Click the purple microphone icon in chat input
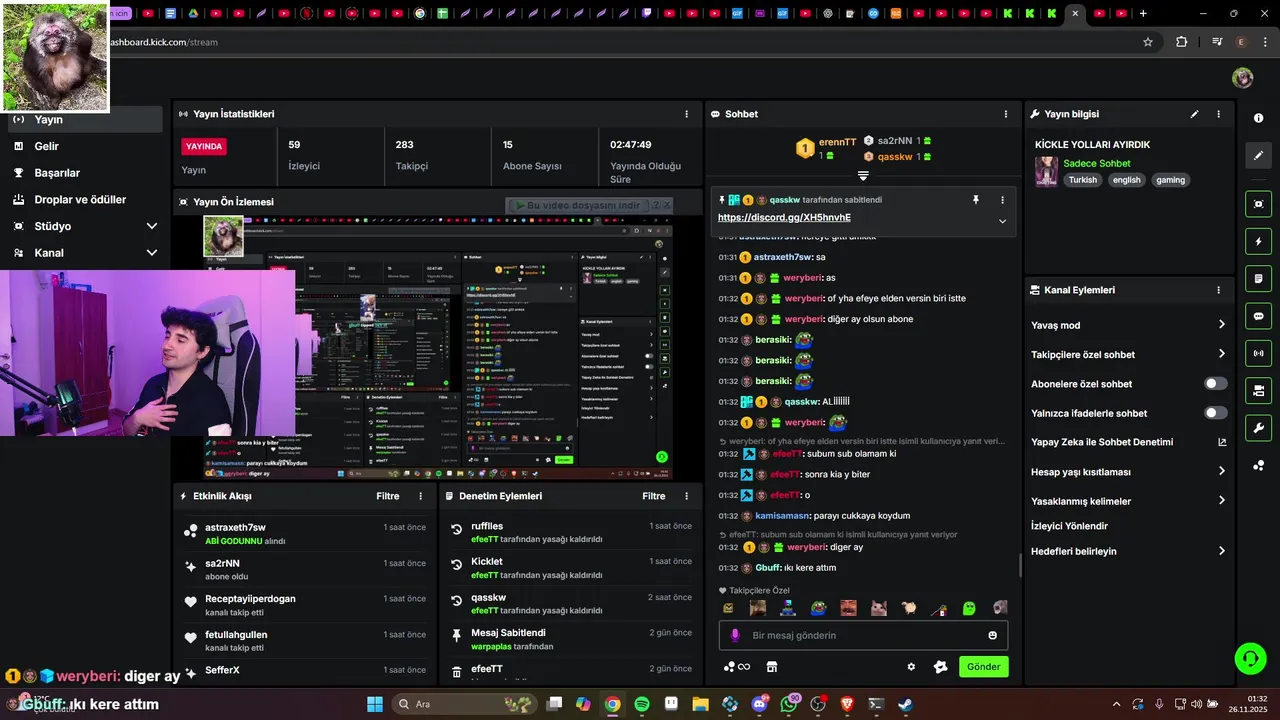 (x=735, y=635)
